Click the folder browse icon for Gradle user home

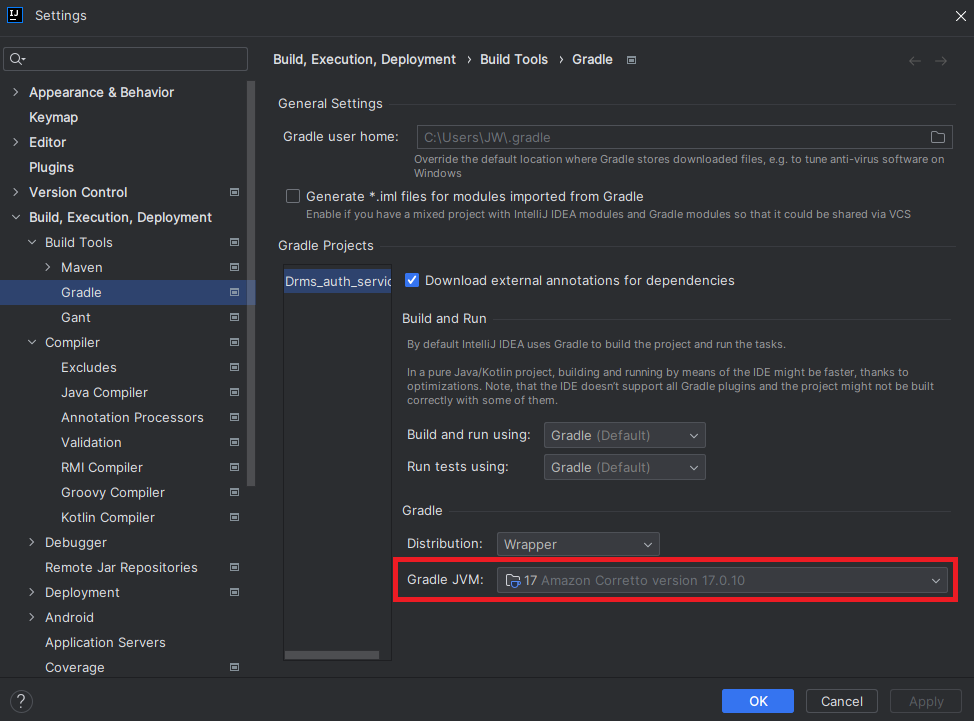937,137
